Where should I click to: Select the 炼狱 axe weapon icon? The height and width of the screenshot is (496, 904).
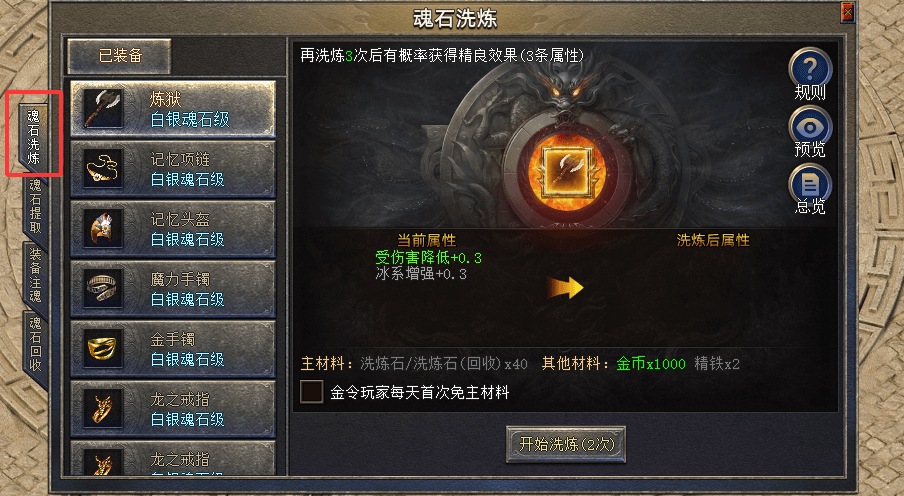point(103,108)
